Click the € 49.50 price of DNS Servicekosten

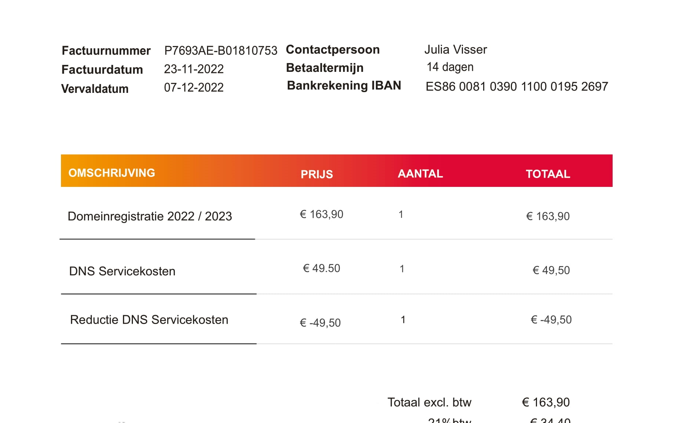tap(321, 269)
